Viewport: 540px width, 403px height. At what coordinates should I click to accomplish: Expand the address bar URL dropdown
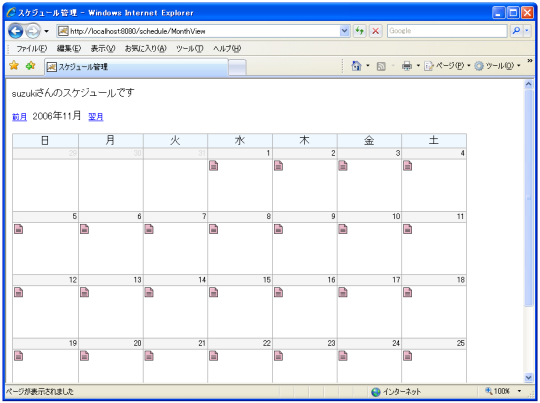344,31
